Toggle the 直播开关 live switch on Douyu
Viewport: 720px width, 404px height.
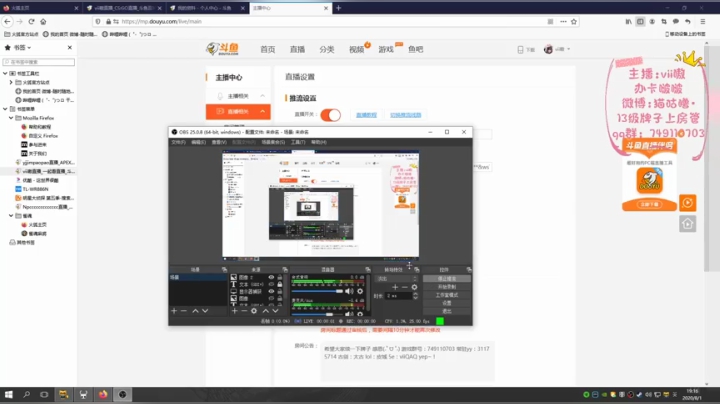point(330,115)
